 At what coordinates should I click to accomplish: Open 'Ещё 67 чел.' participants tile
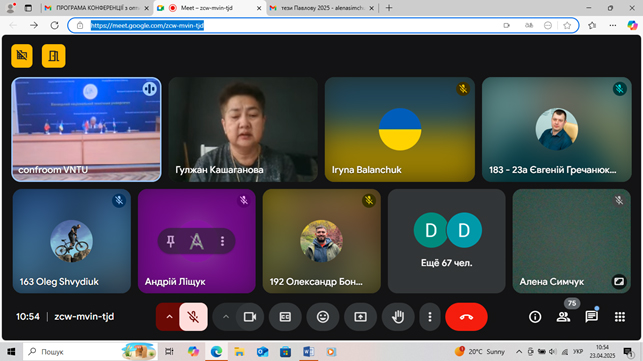[x=447, y=241]
